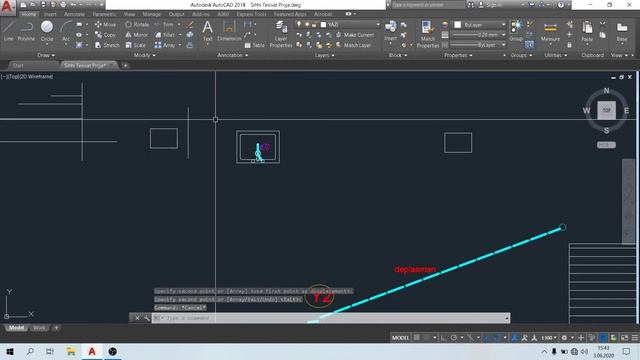Image resolution: width=640 pixels, height=360 pixels.
Task: Switch to the Insert ribbon tab
Action: click(x=49, y=14)
